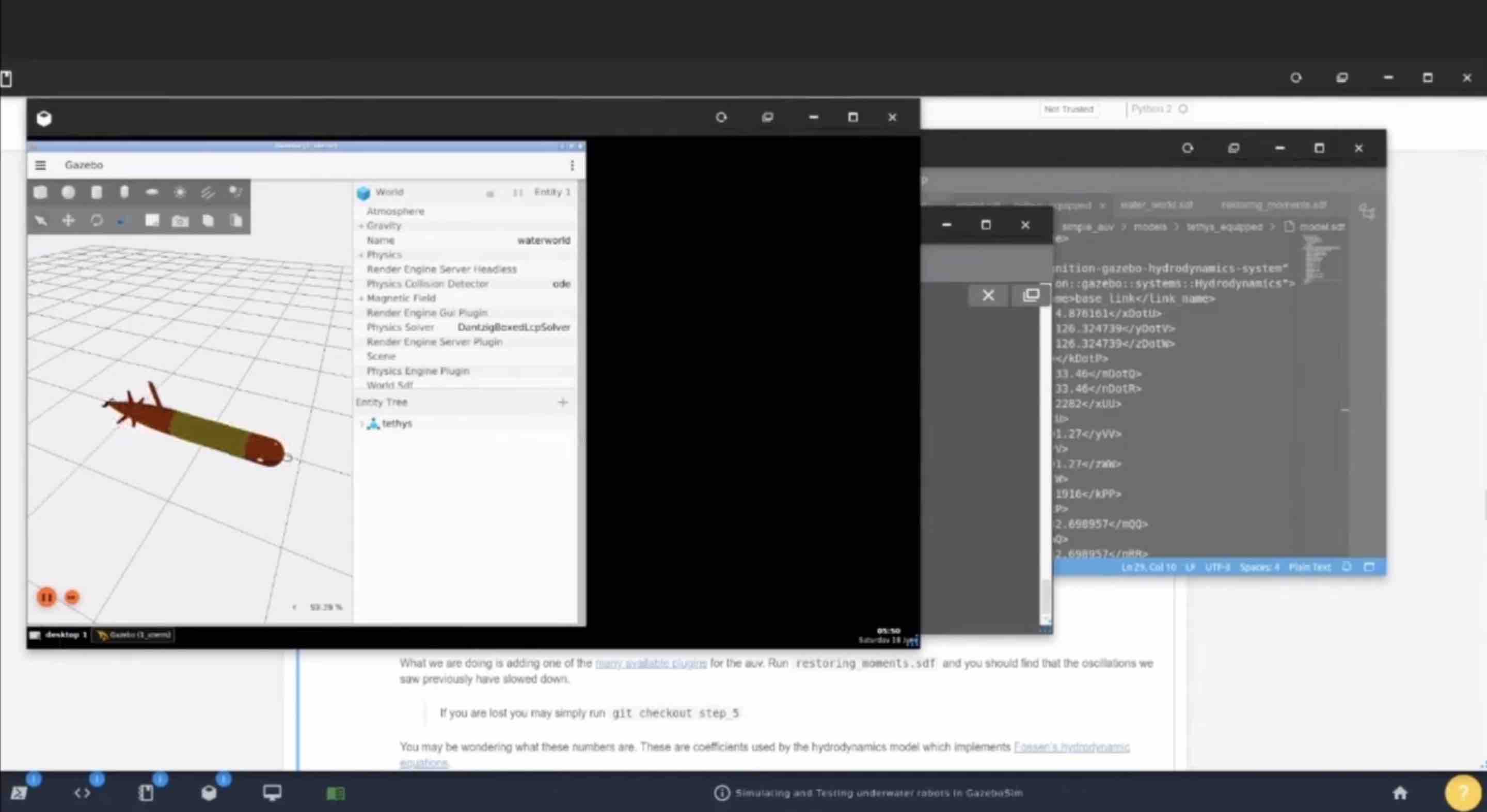The image size is (1487, 812).
Task: Click the Ln 29, Col 10 status entry
Action: coord(1148,567)
